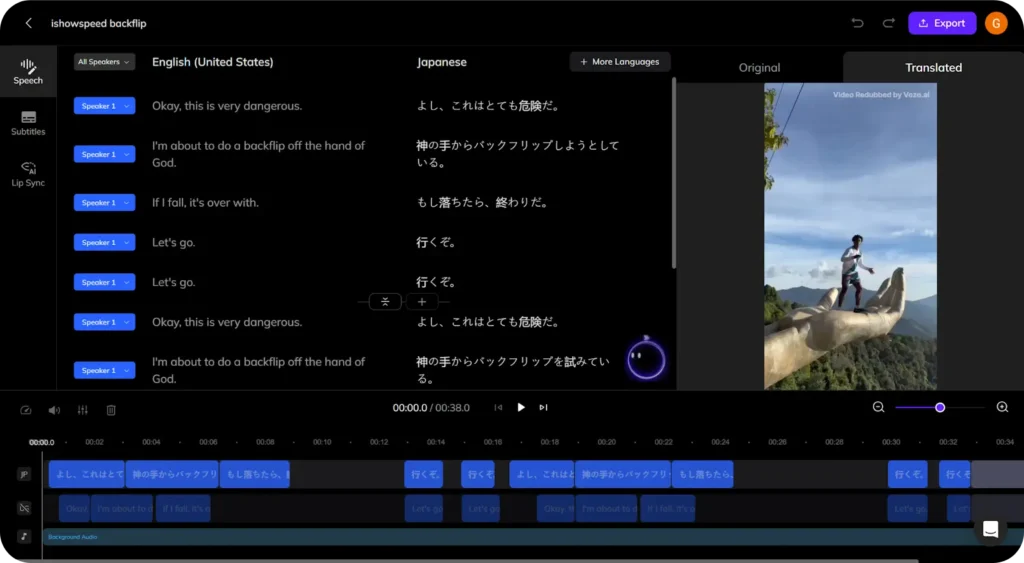Select the first 'よし、これはとて' clip on the timeline
Viewport: 1024px width, 563px height.
pyautogui.click(x=87, y=474)
